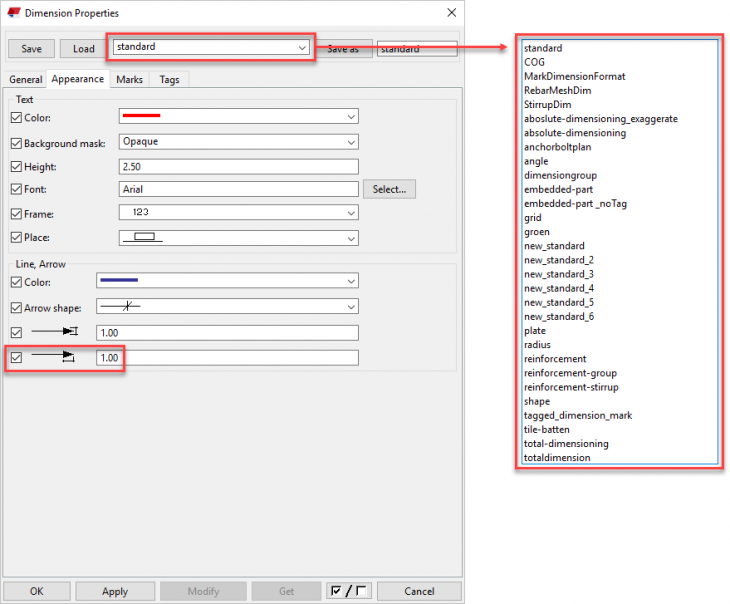Close the Dimension Properties dialog
This screenshot has height=604, width=730.
(x=451, y=13)
